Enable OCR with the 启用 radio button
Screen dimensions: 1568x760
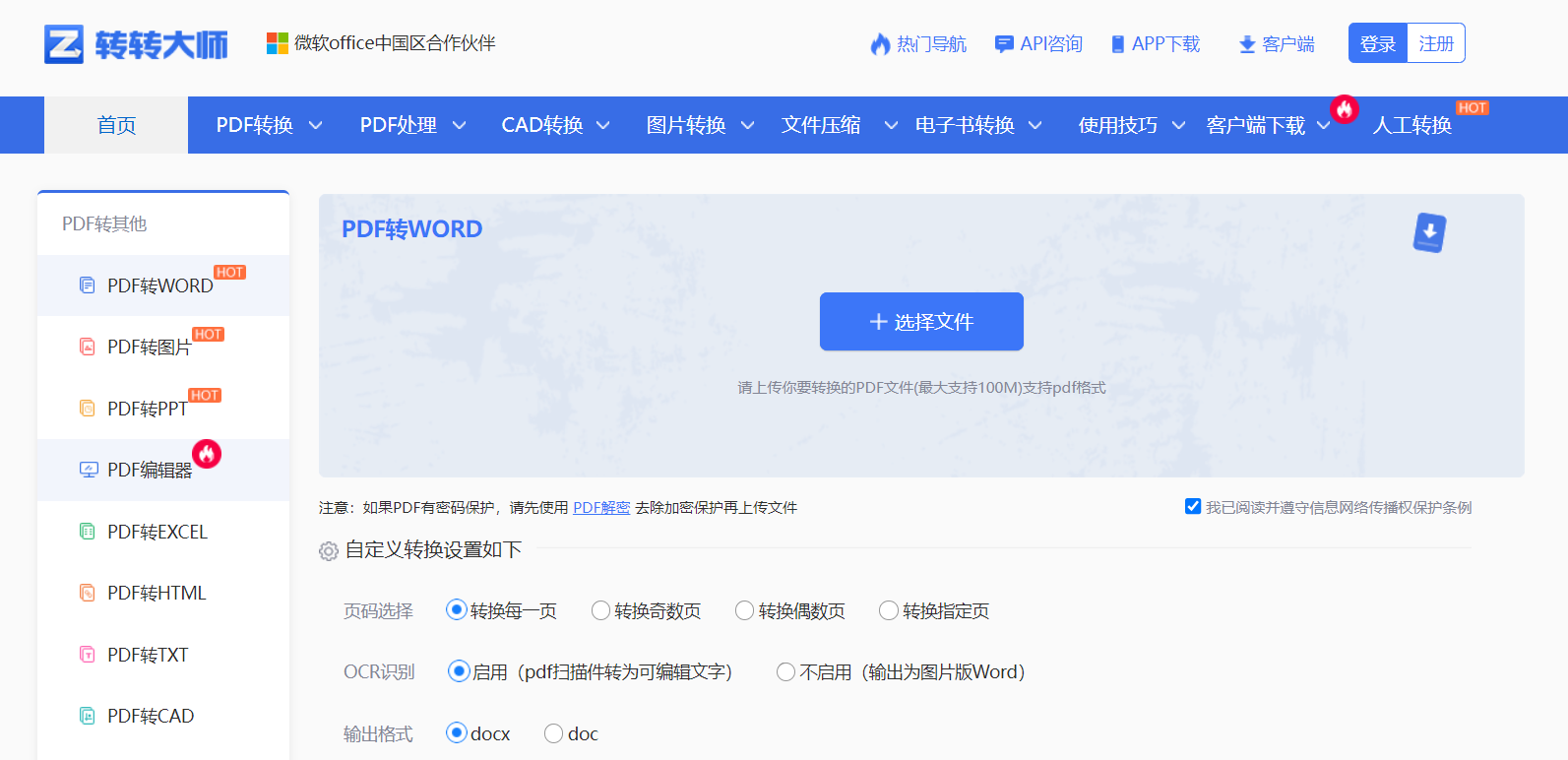click(x=459, y=671)
